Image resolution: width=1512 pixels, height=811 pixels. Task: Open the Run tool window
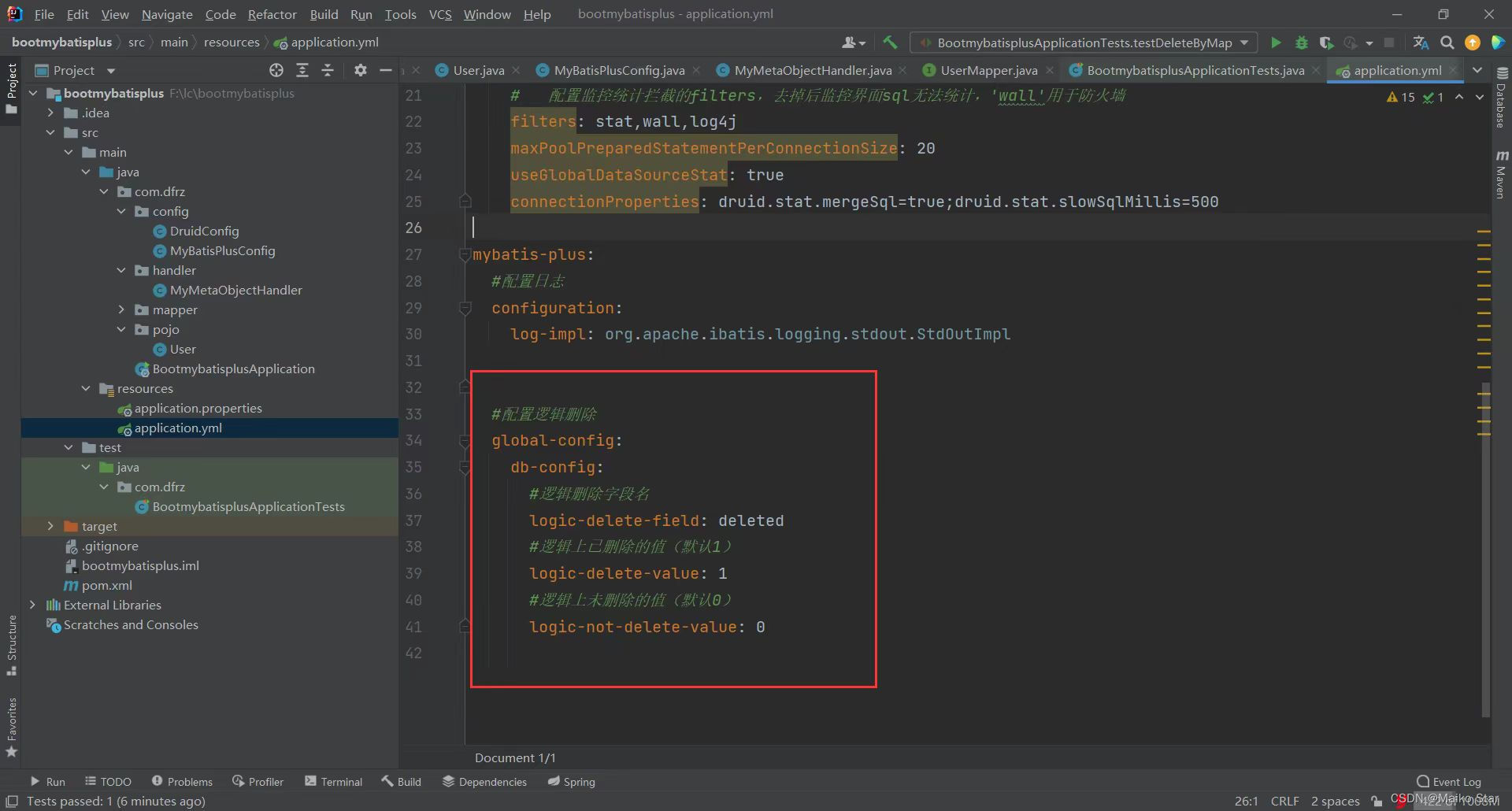click(47, 781)
